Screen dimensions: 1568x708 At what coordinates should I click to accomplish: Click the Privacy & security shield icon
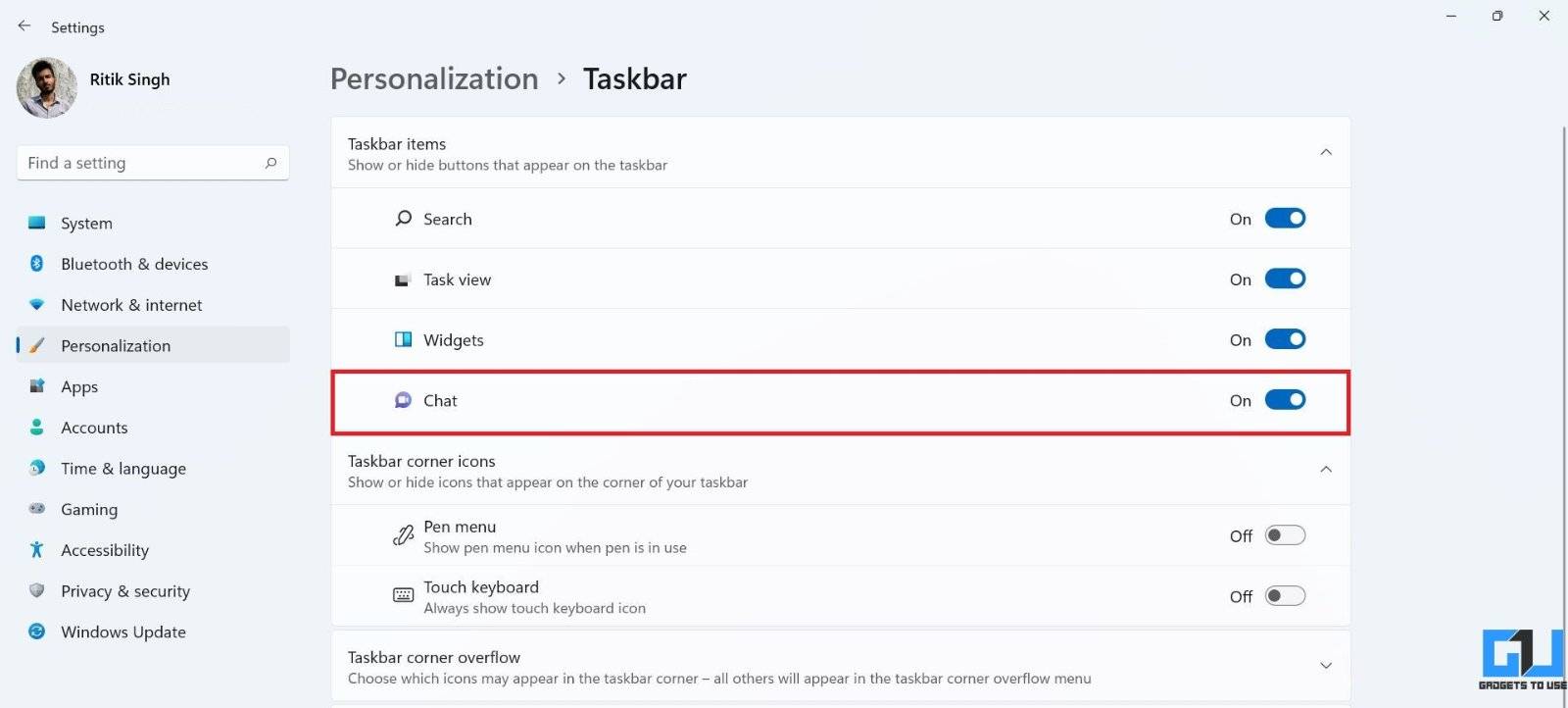pos(37,590)
